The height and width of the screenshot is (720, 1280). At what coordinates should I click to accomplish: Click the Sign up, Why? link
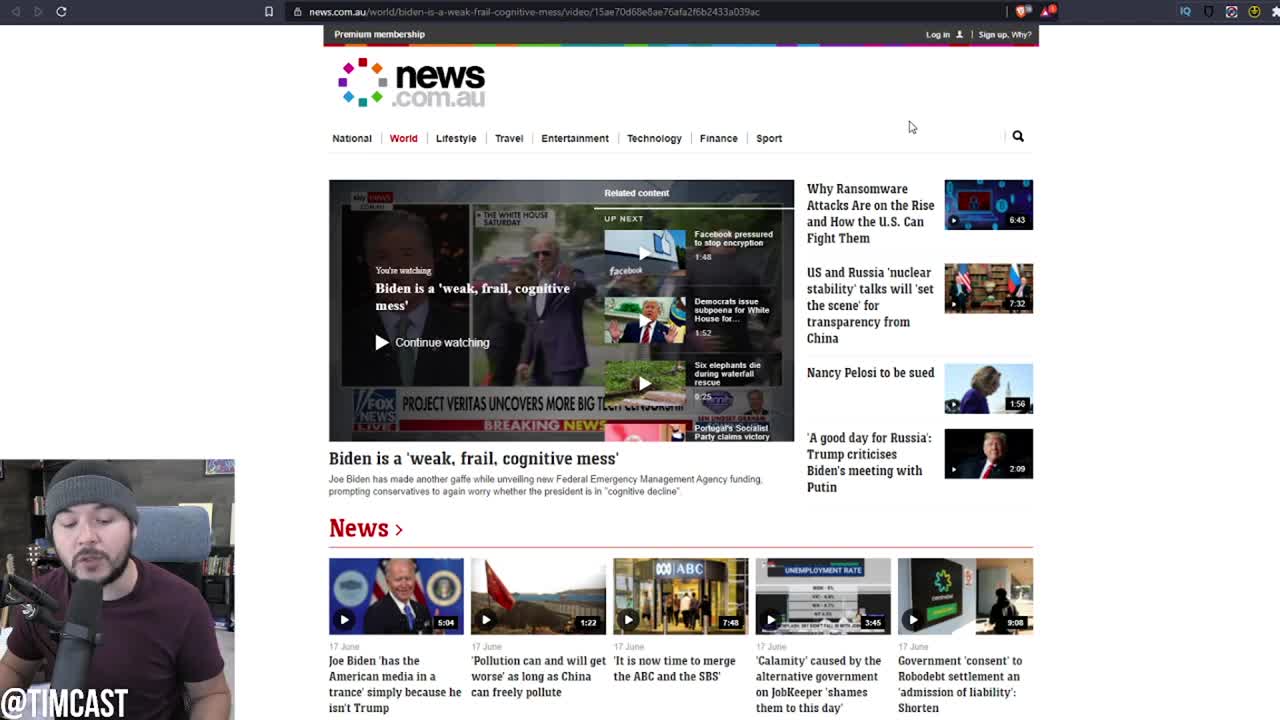pos(1005,34)
